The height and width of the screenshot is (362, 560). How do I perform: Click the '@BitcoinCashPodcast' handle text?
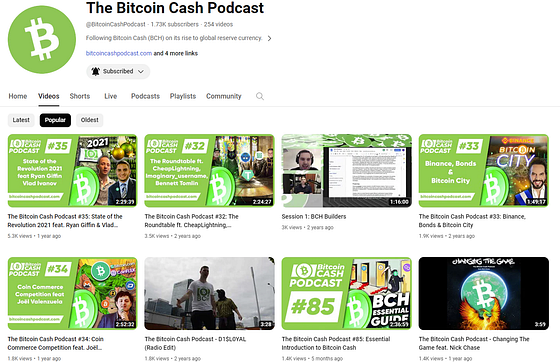point(116,24)
